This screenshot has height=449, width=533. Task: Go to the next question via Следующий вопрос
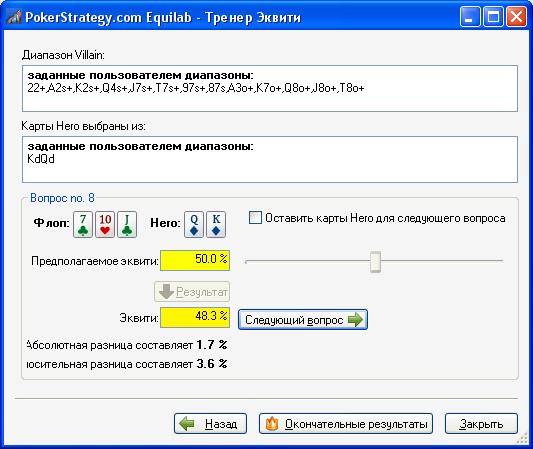pos(303,320)
